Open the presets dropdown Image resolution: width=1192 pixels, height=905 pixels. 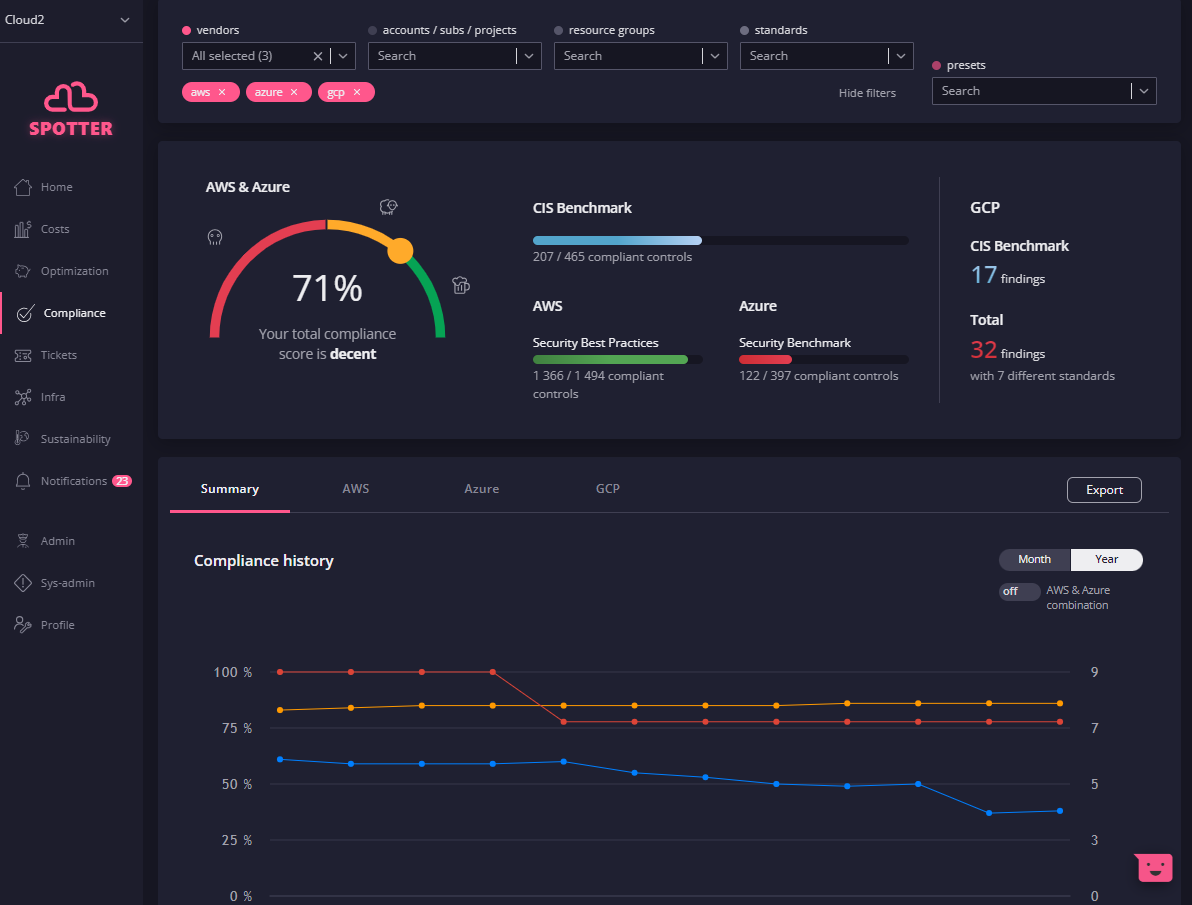1144,91
